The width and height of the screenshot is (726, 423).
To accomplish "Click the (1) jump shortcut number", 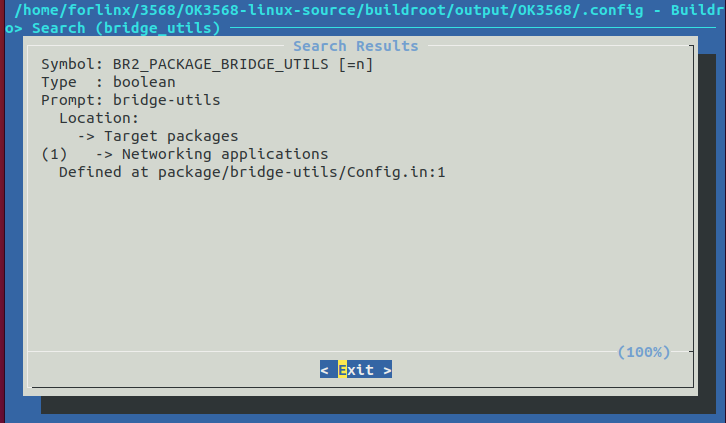I will click(53, 155).
